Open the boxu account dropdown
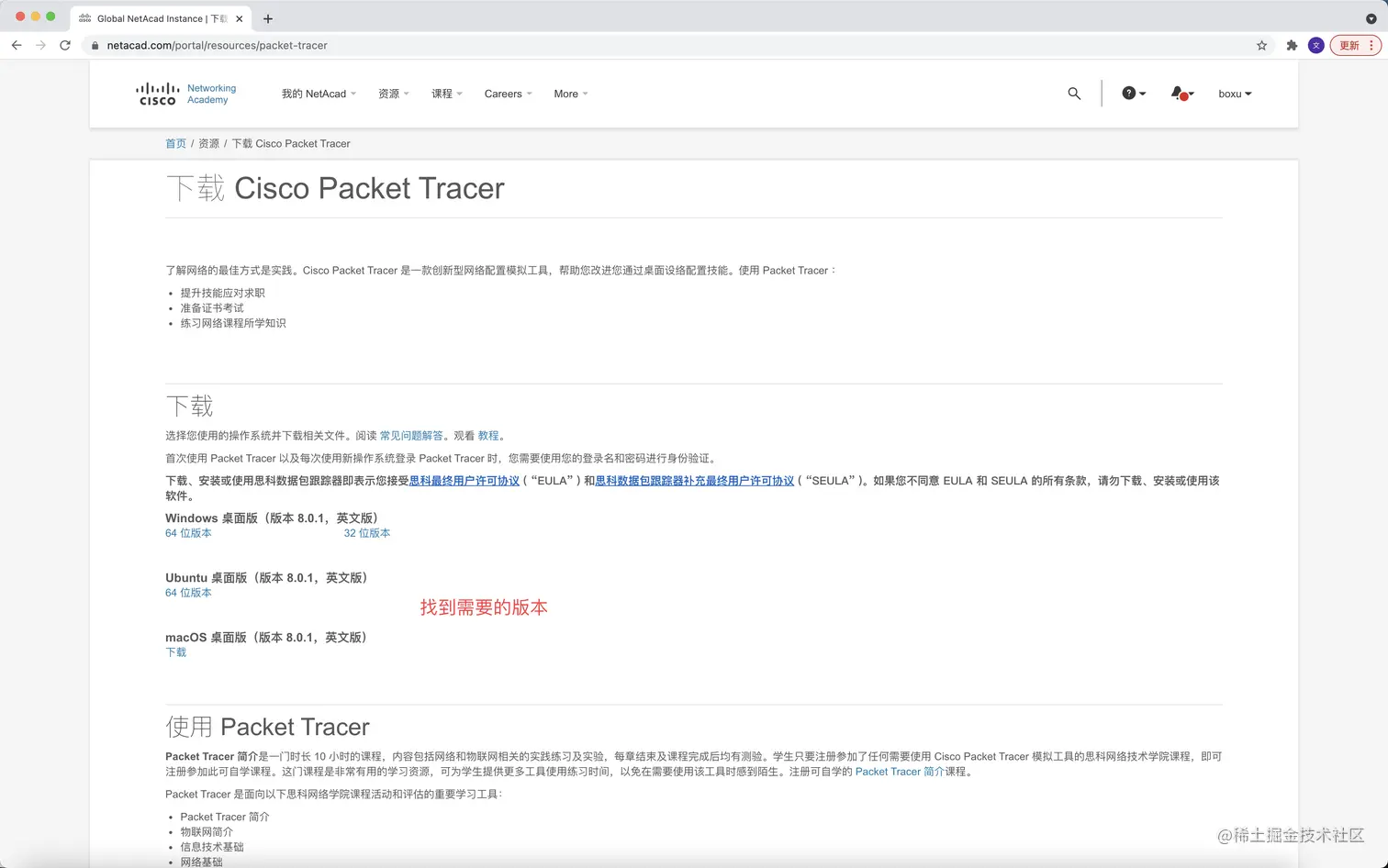Image resolution: width=1388 pixels, height=868 pixels. [1235, 94]
